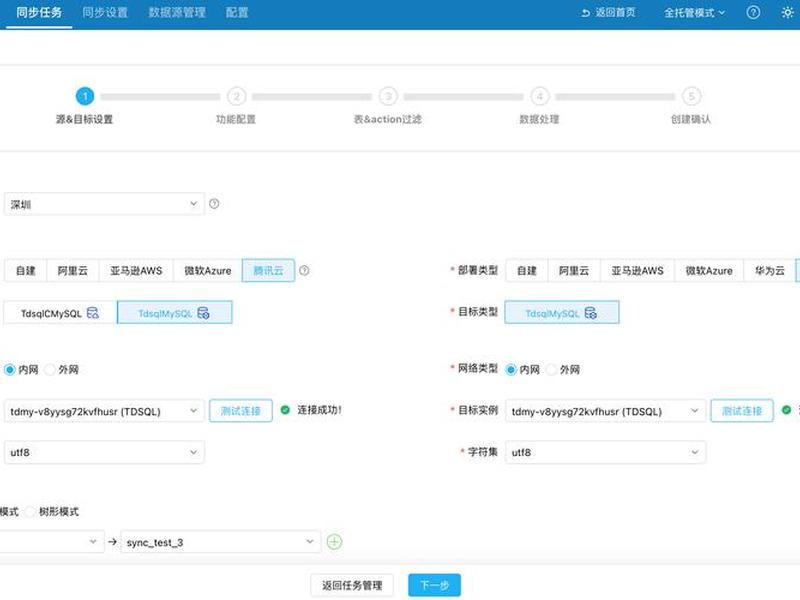800x600 pixels.
Task: Choose source type TdsqlMySQL
Action: pyautogui.click(x=174, y=312)
